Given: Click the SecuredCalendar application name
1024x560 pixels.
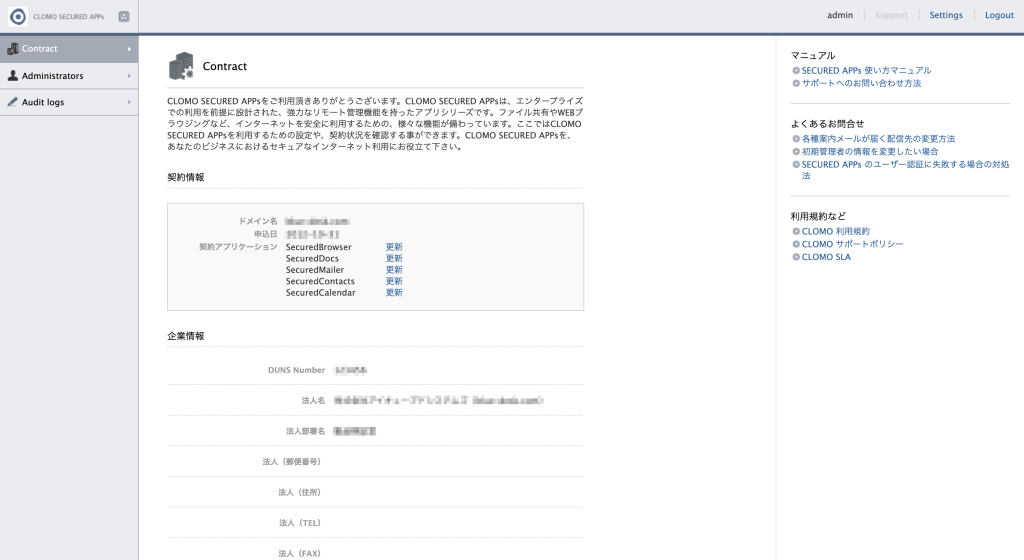Looking at the screenshot, I should point(321,292).
